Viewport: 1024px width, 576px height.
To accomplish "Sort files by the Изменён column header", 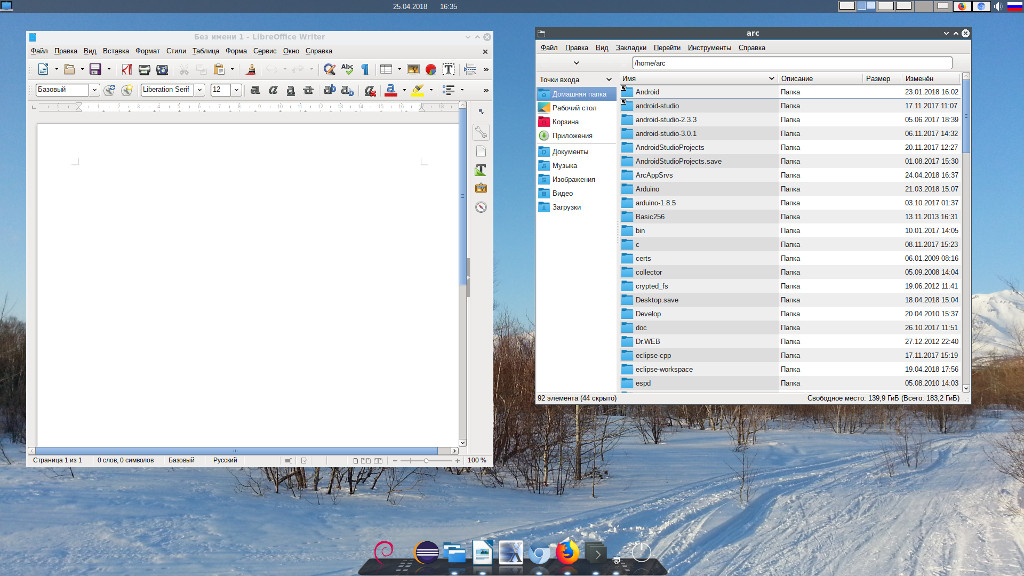I will pyautogui.click(x=920, y=78).
